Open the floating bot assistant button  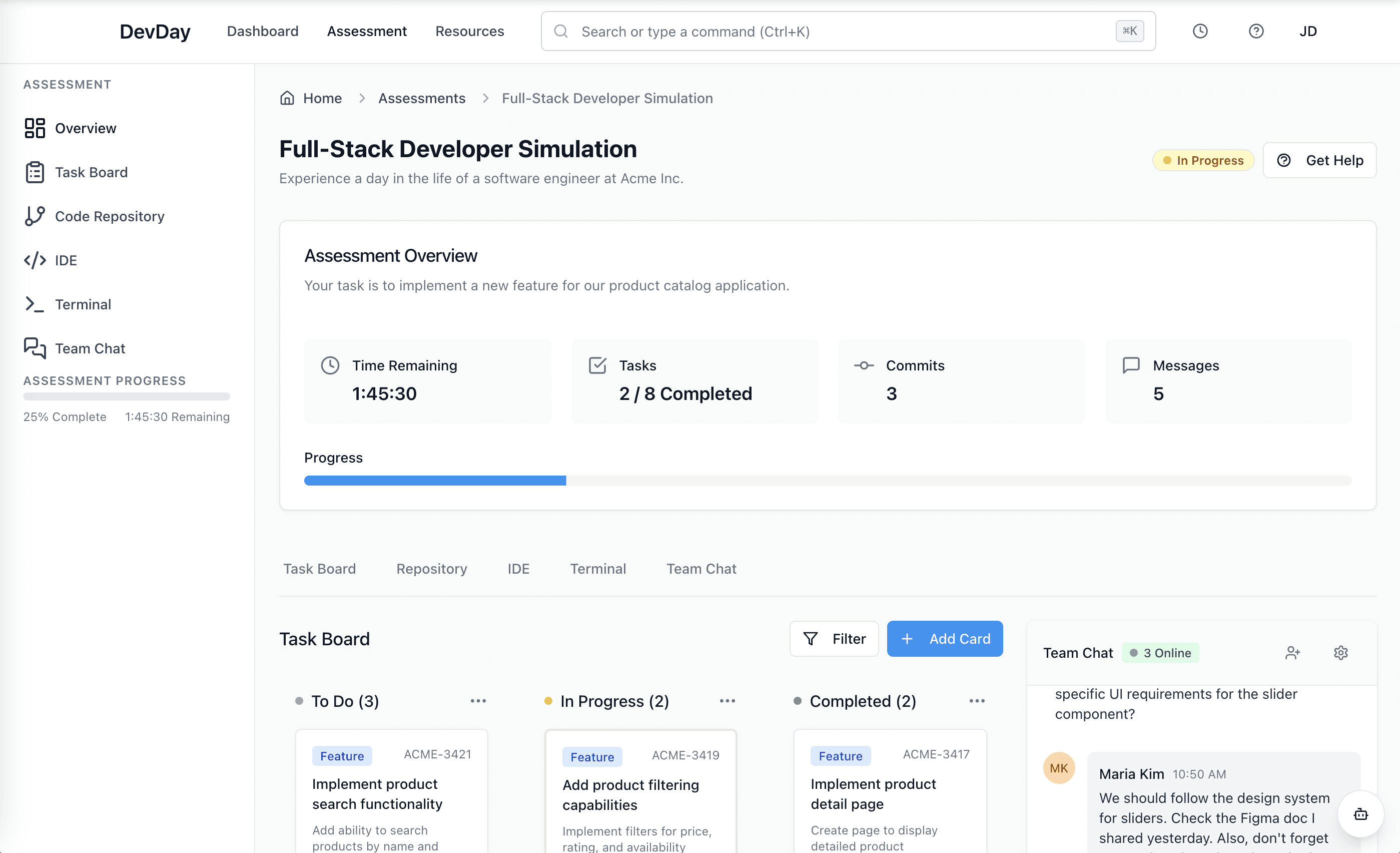[1361, 814]
